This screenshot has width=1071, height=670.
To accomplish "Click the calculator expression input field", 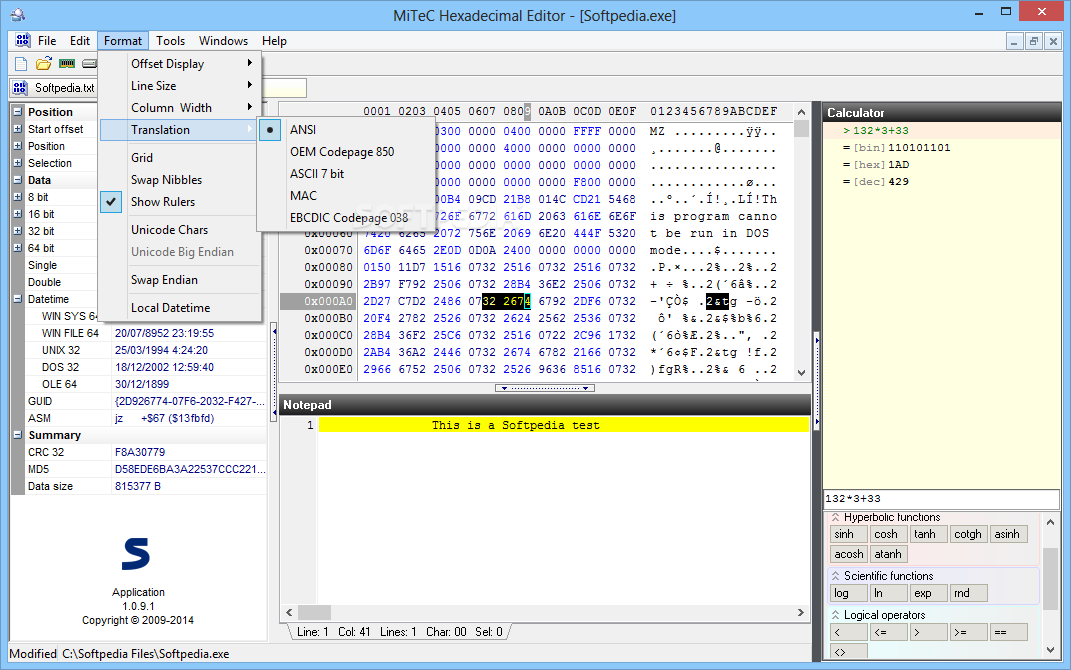I will pos(942,499).
